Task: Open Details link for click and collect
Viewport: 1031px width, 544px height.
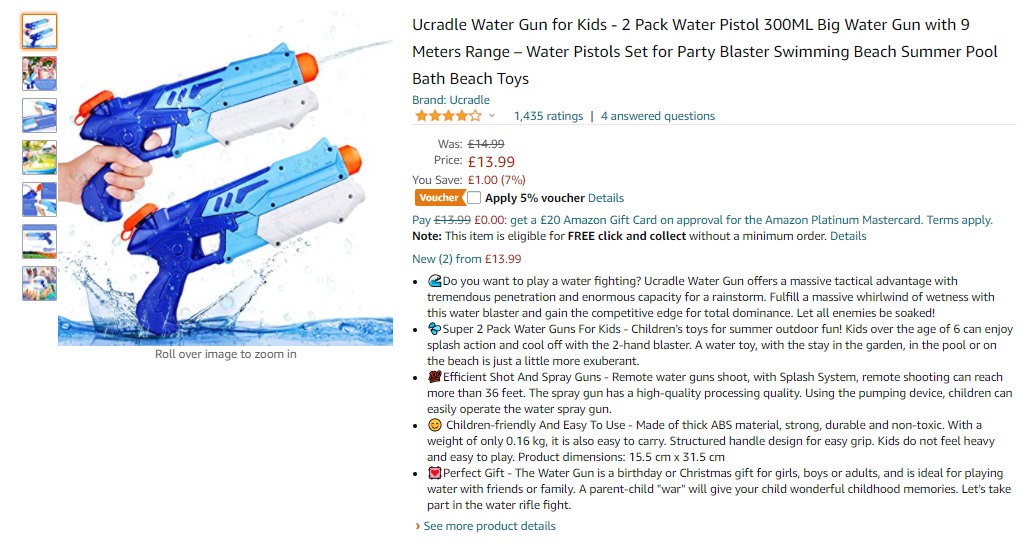Action: pyautogui.click(x=848, y=236)
